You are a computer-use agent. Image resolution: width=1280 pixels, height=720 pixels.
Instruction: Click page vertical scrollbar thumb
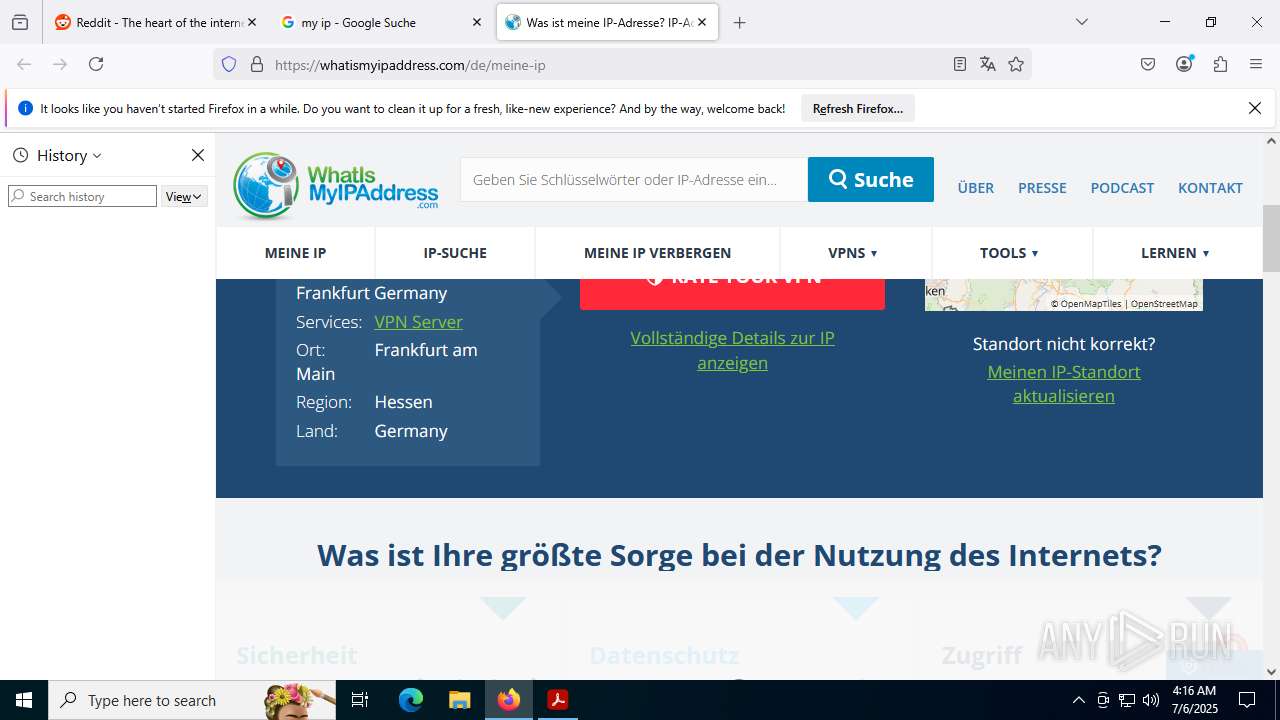click(1271, 238)
